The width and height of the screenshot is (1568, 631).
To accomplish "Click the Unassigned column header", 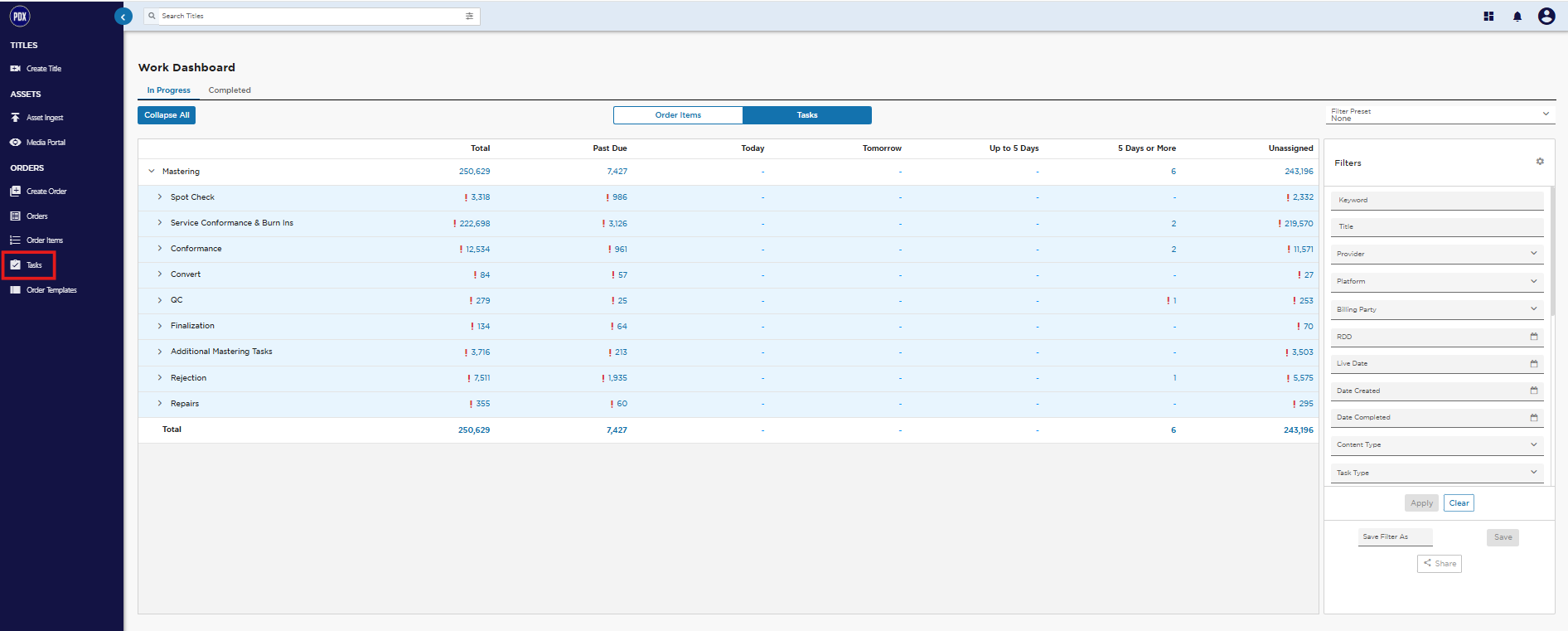I will click(x=1290, y=148).
